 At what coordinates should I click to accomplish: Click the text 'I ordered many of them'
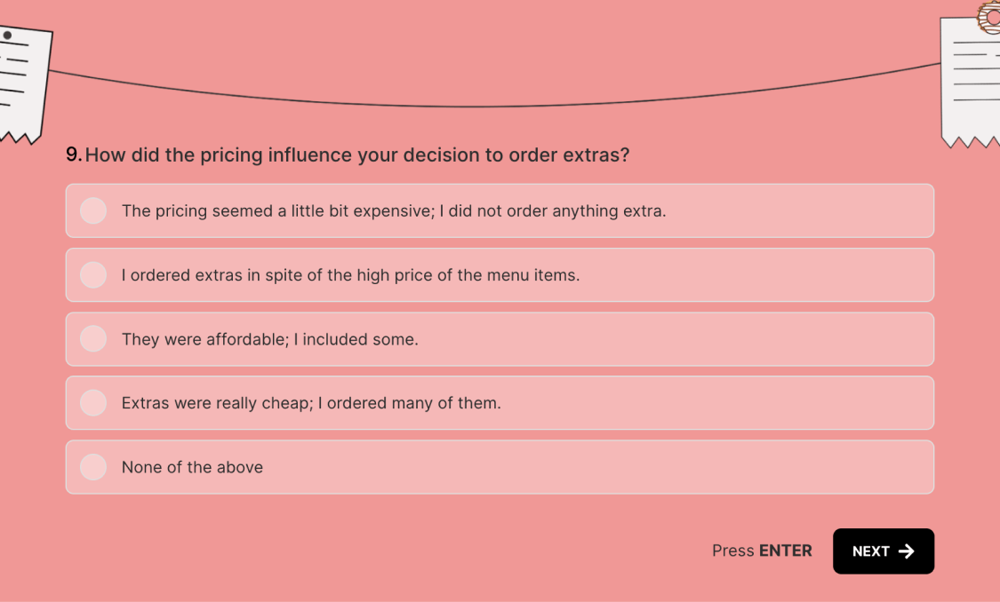tap(410, 403)
